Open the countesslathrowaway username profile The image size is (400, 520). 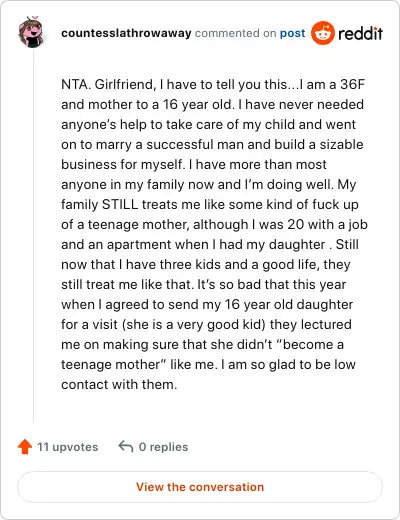pos(126,33)
